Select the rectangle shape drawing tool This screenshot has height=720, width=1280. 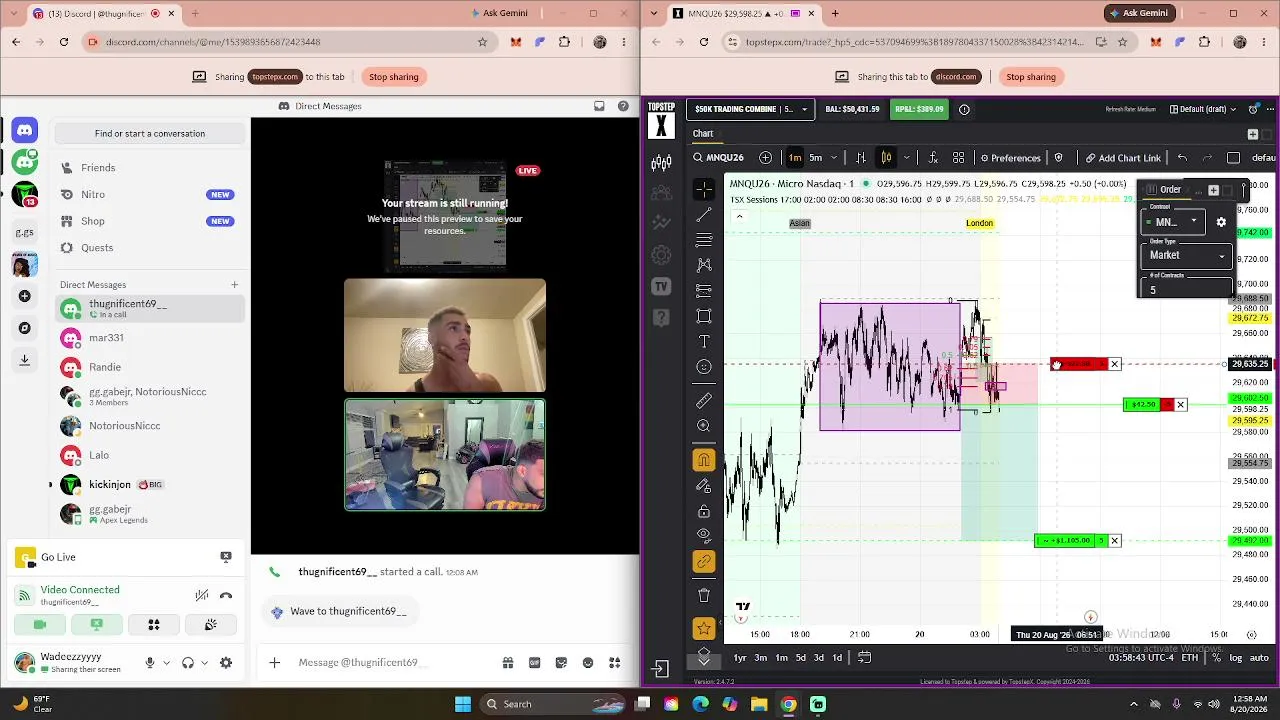click(704, 317)
